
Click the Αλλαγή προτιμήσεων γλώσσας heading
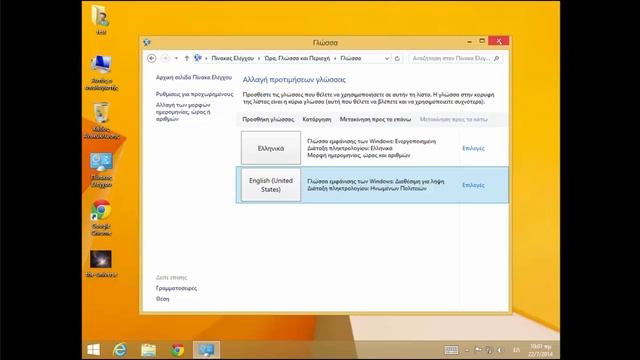tap(294, 80)
